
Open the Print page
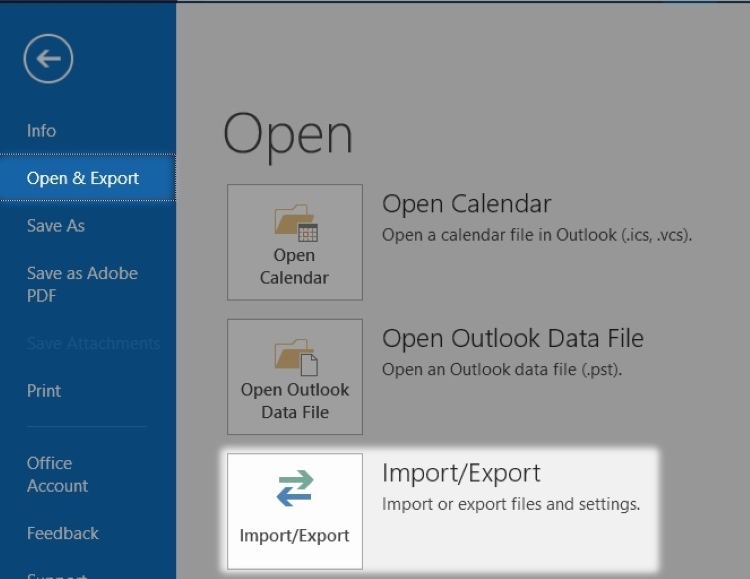click(x=44, y=391)
